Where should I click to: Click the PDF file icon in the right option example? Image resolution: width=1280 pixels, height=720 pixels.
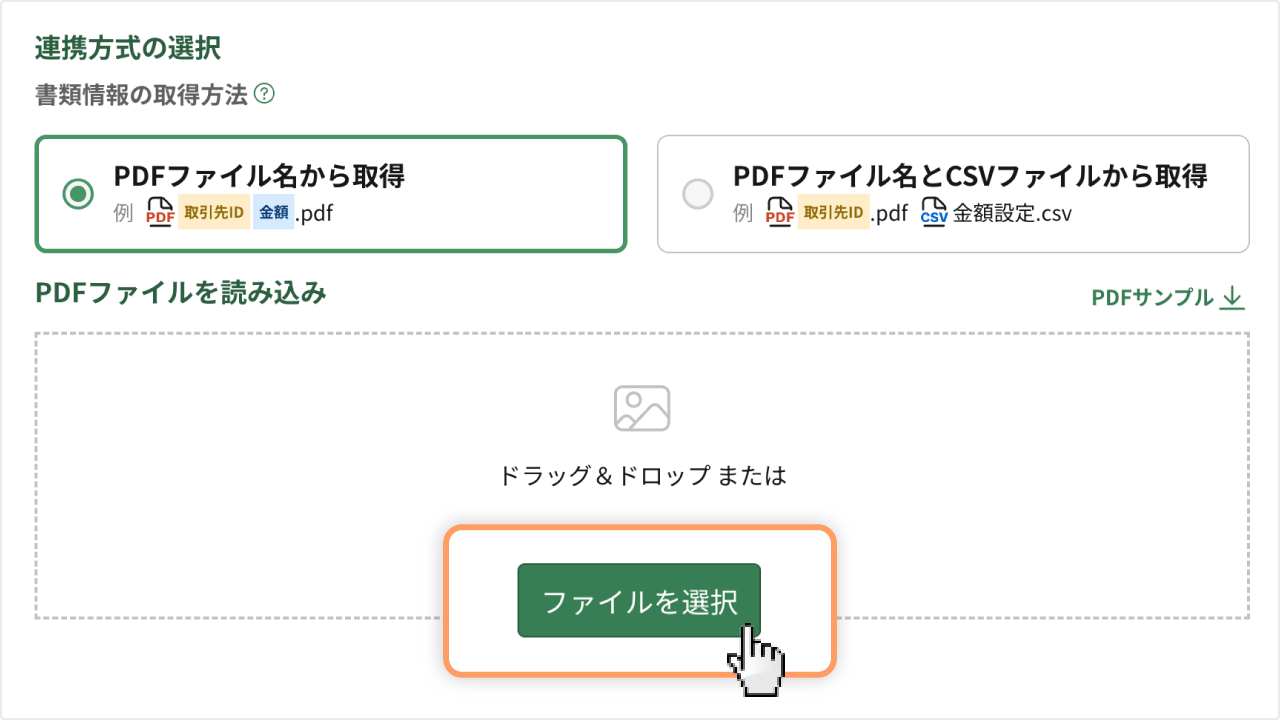pyautogui.click(x=780, y=213)
